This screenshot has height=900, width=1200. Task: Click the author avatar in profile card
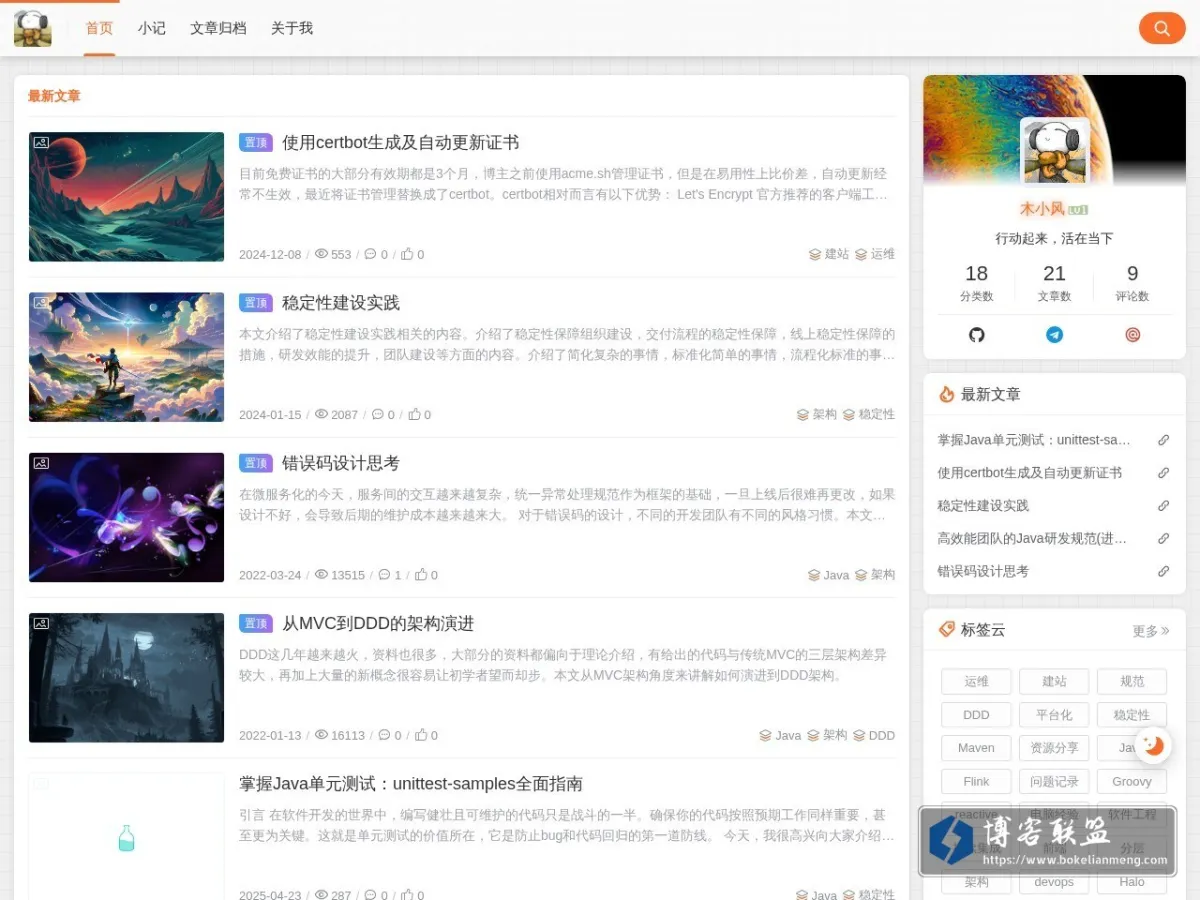point(1055,152)
